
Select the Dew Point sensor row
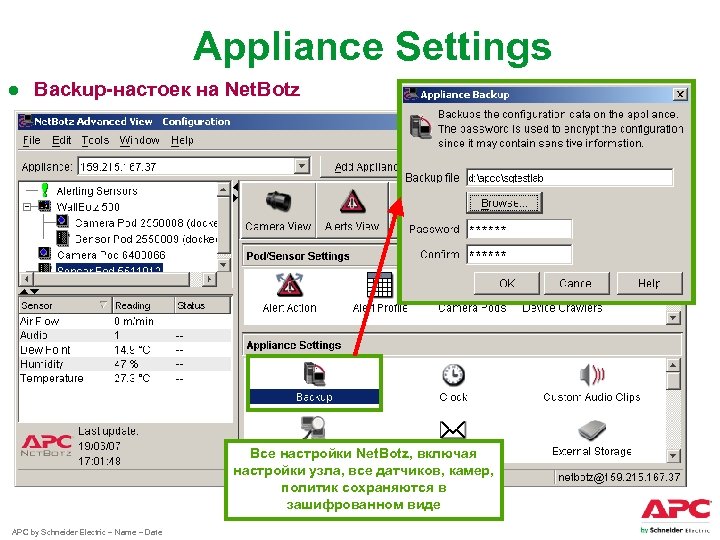[x=125, y=350]
